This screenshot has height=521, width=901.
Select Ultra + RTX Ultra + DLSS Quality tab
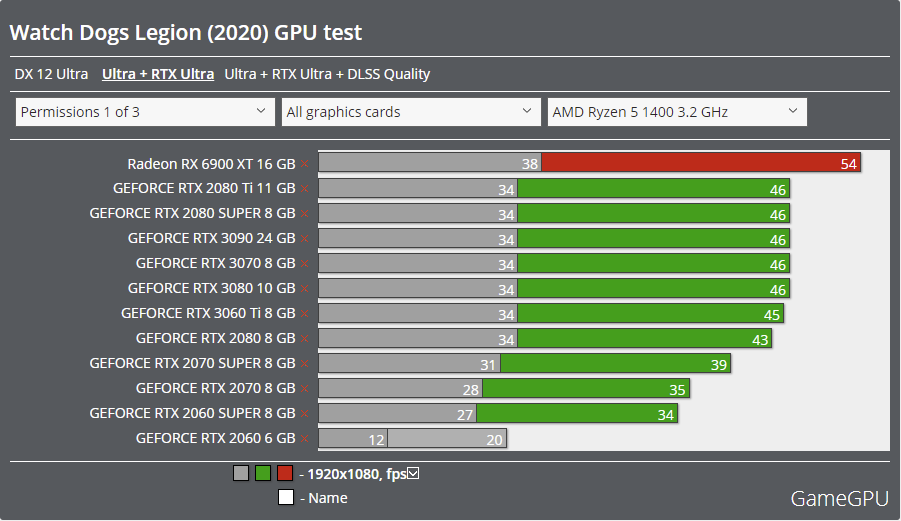327,74
